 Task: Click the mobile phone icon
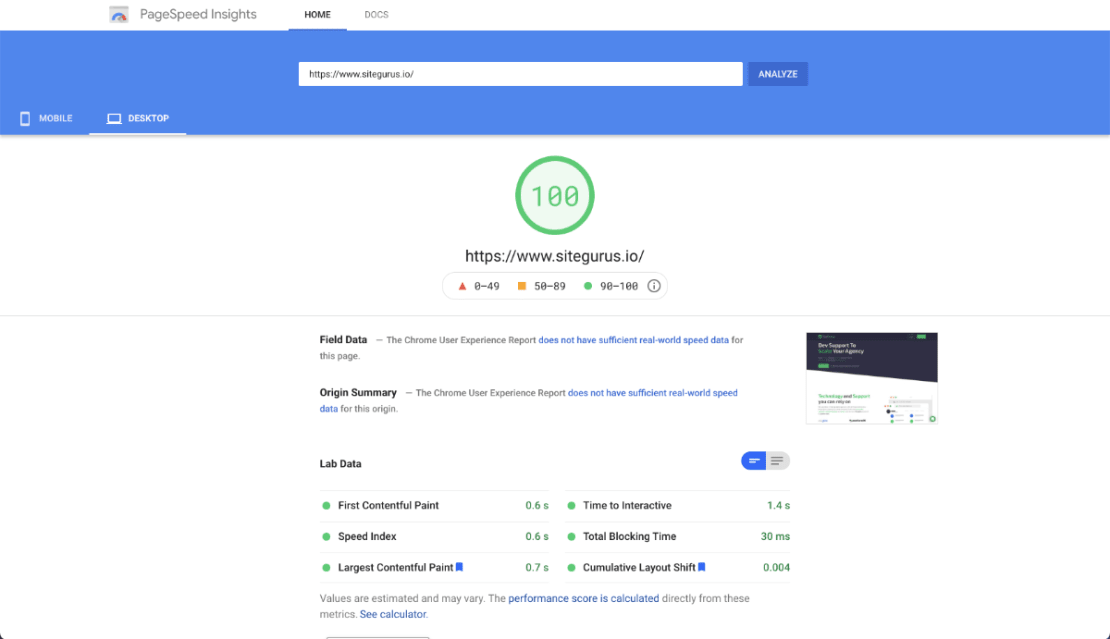pyautogui.click(x=25, y=118)
